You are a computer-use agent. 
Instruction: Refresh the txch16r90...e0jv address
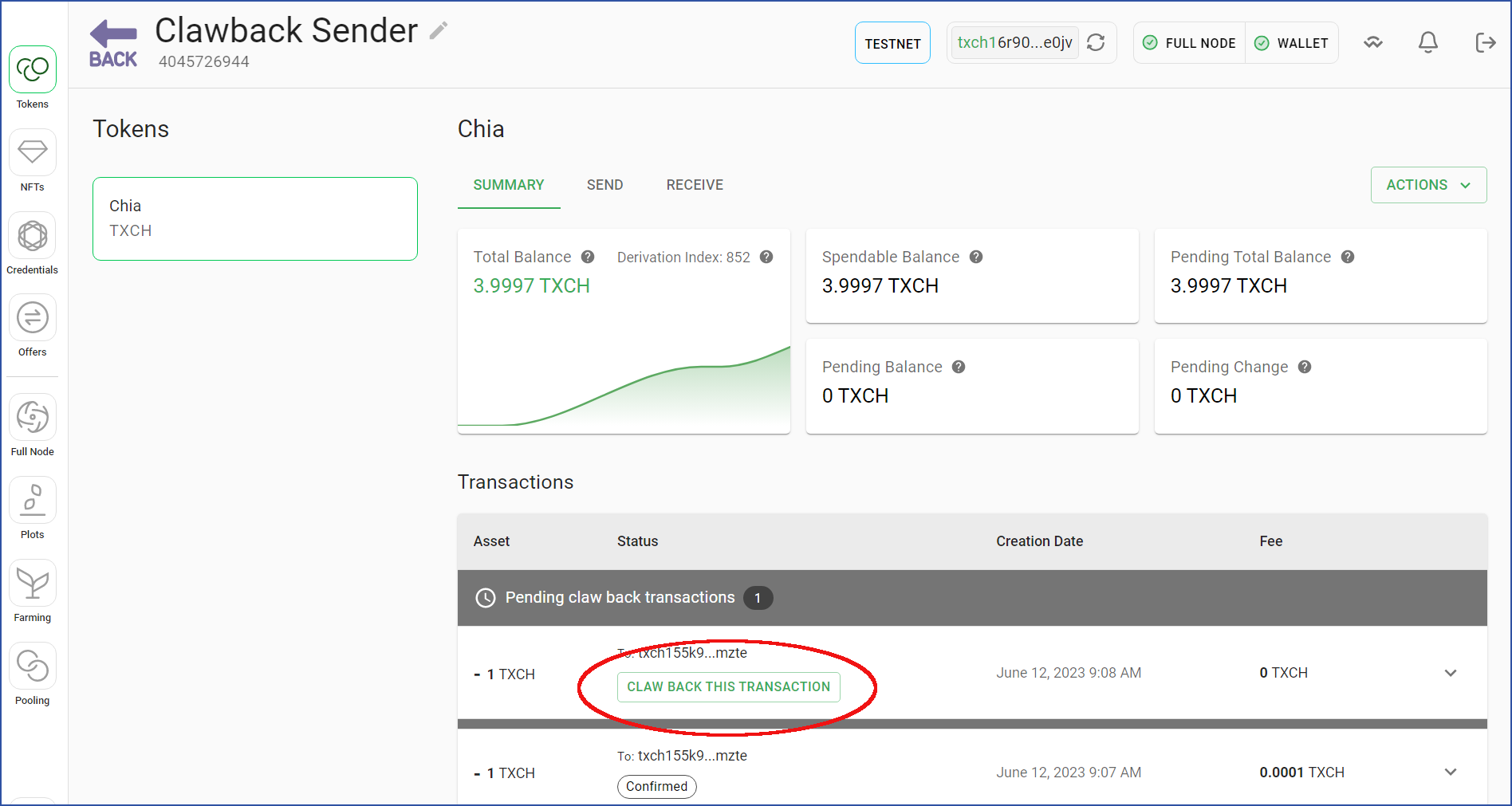click(1097, 42)
